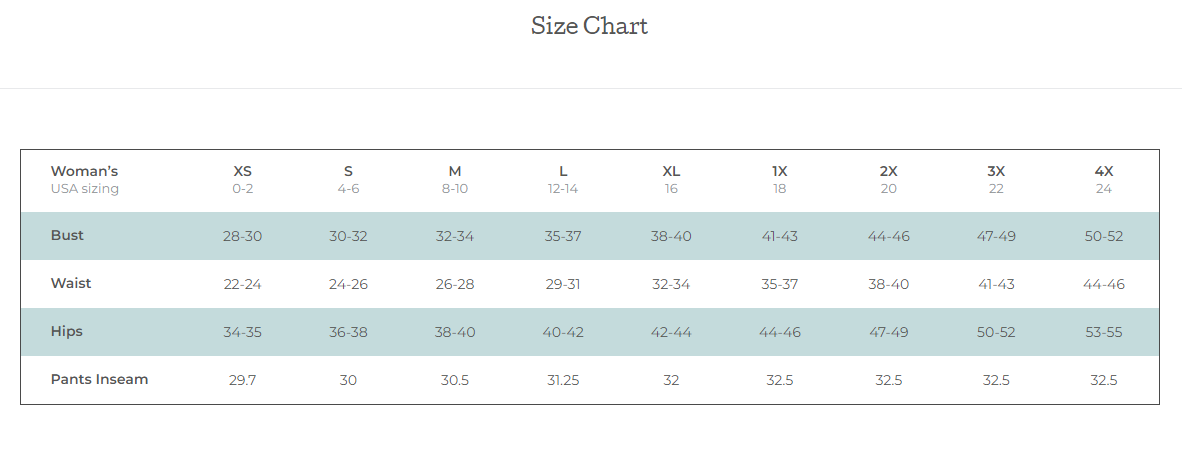Screen dimensions: 1182x450
Task: Click the Woman's USA sizing label
Action: [x=85, y=180]
